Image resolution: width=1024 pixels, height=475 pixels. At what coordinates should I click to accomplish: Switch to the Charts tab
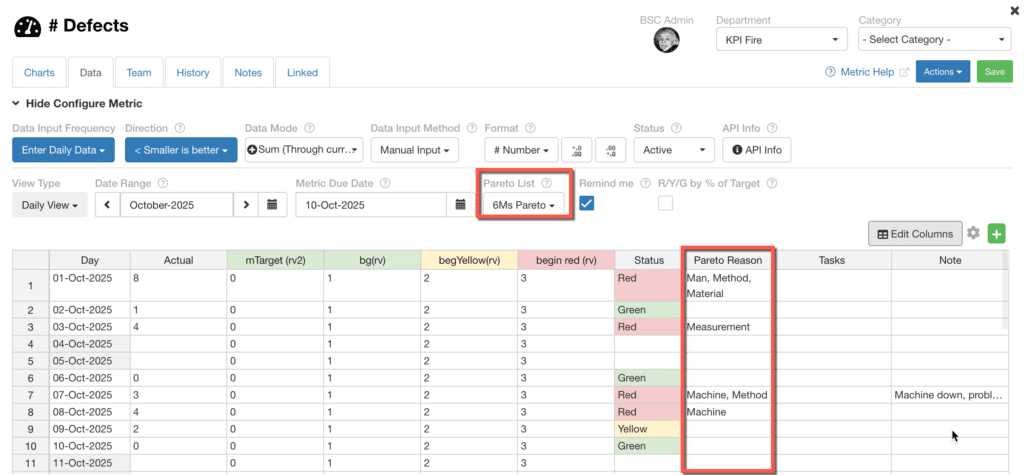click(x=39, y=72)
